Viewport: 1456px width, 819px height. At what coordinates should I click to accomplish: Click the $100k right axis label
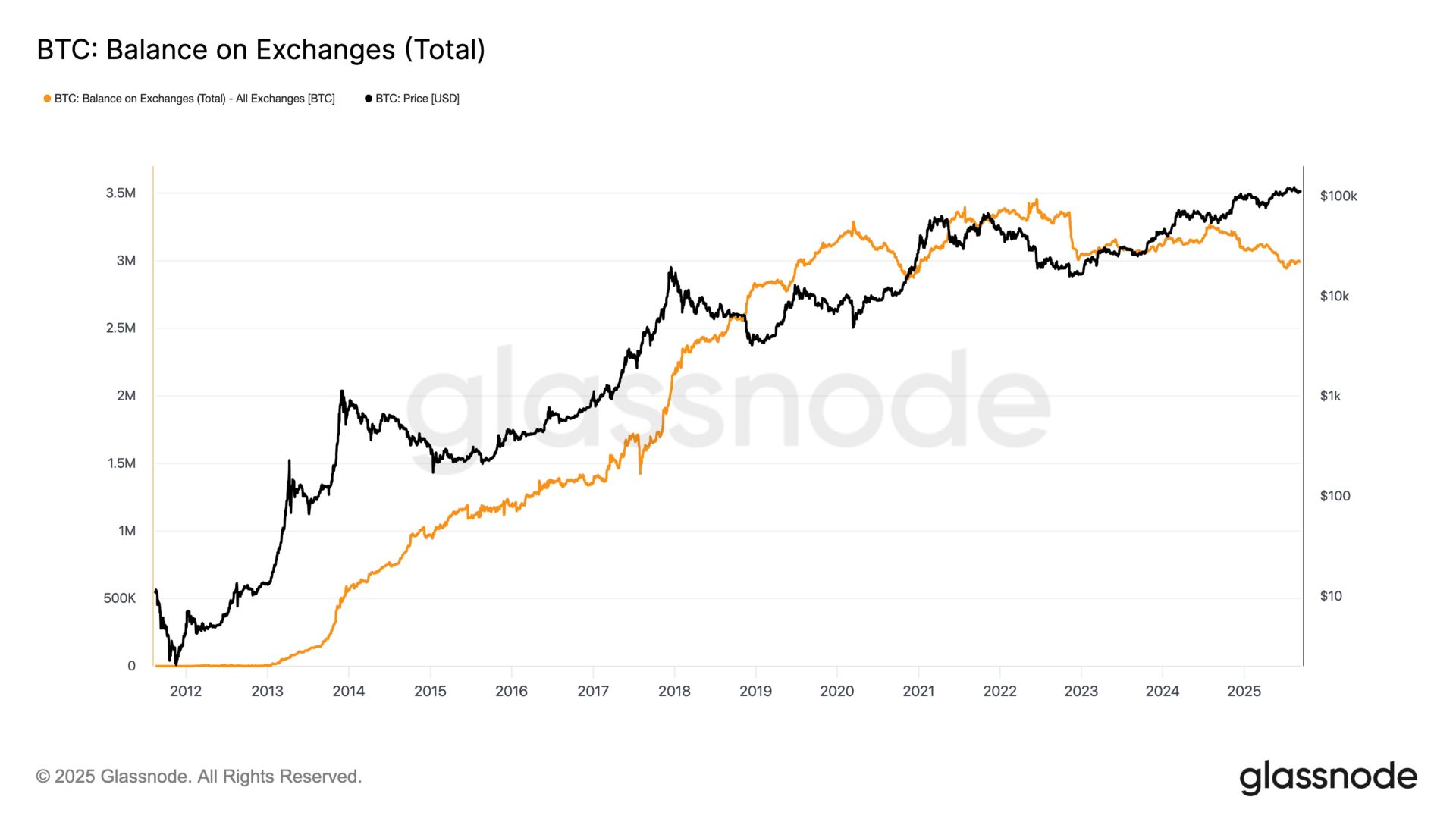click(1338, 196)
